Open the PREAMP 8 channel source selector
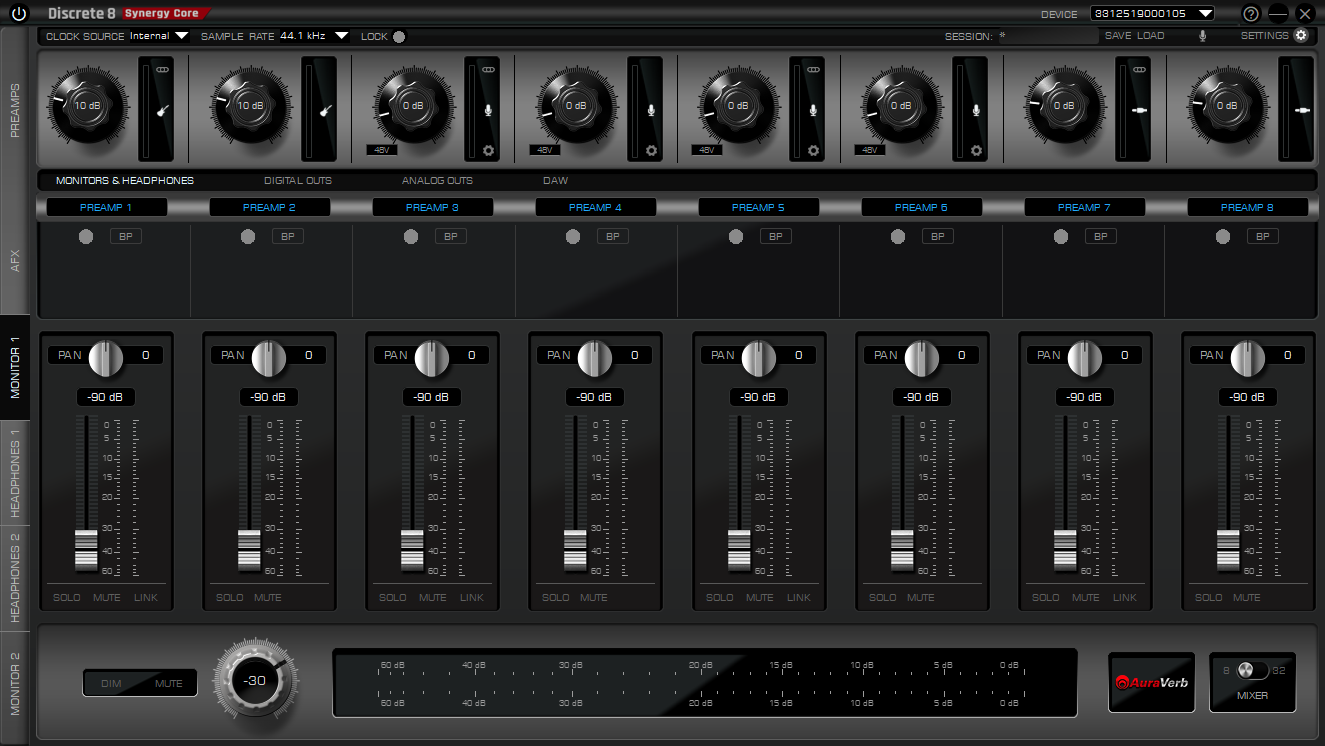Viewport: 1325px width, 746px height. [1248, 207]
